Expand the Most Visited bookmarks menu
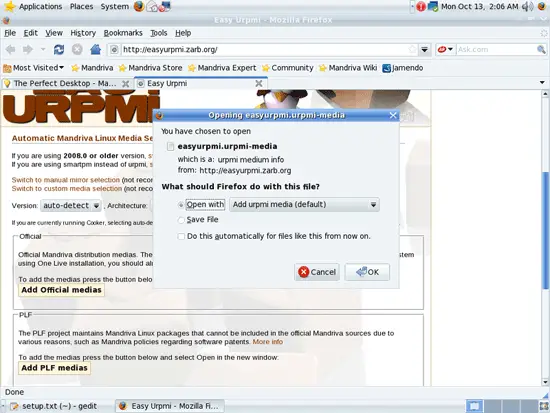Image resolution: width=550 pixels, height=413 pixels. point(34,68)
